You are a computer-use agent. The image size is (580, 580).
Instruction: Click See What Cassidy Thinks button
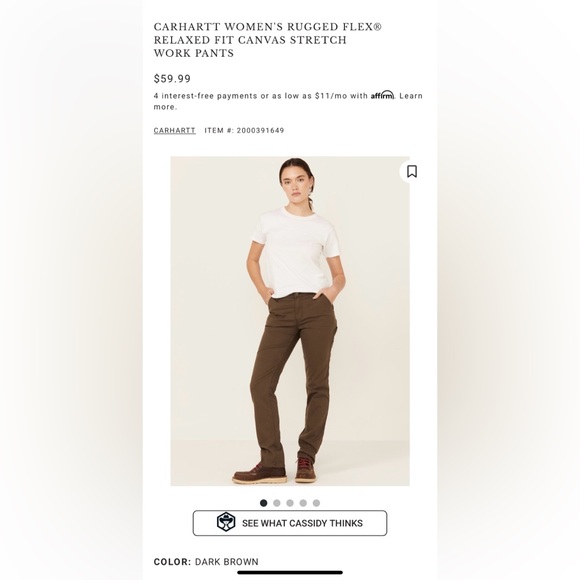coord(290,523)
